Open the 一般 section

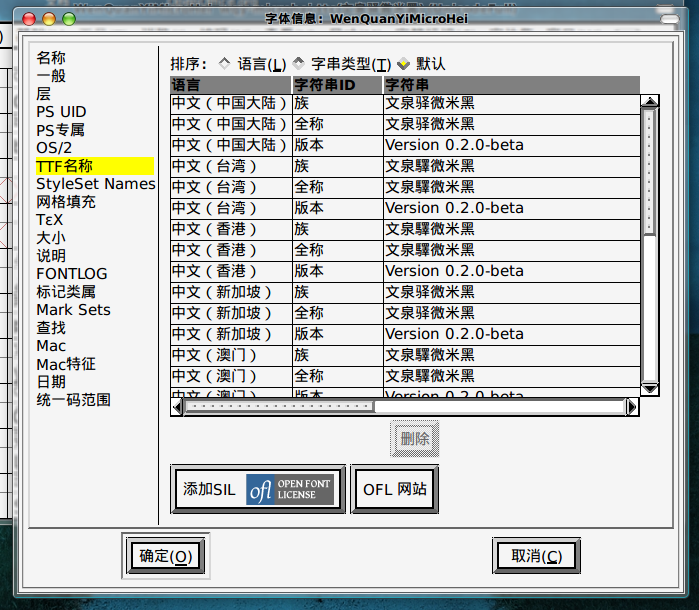click(x=51, y=76)
